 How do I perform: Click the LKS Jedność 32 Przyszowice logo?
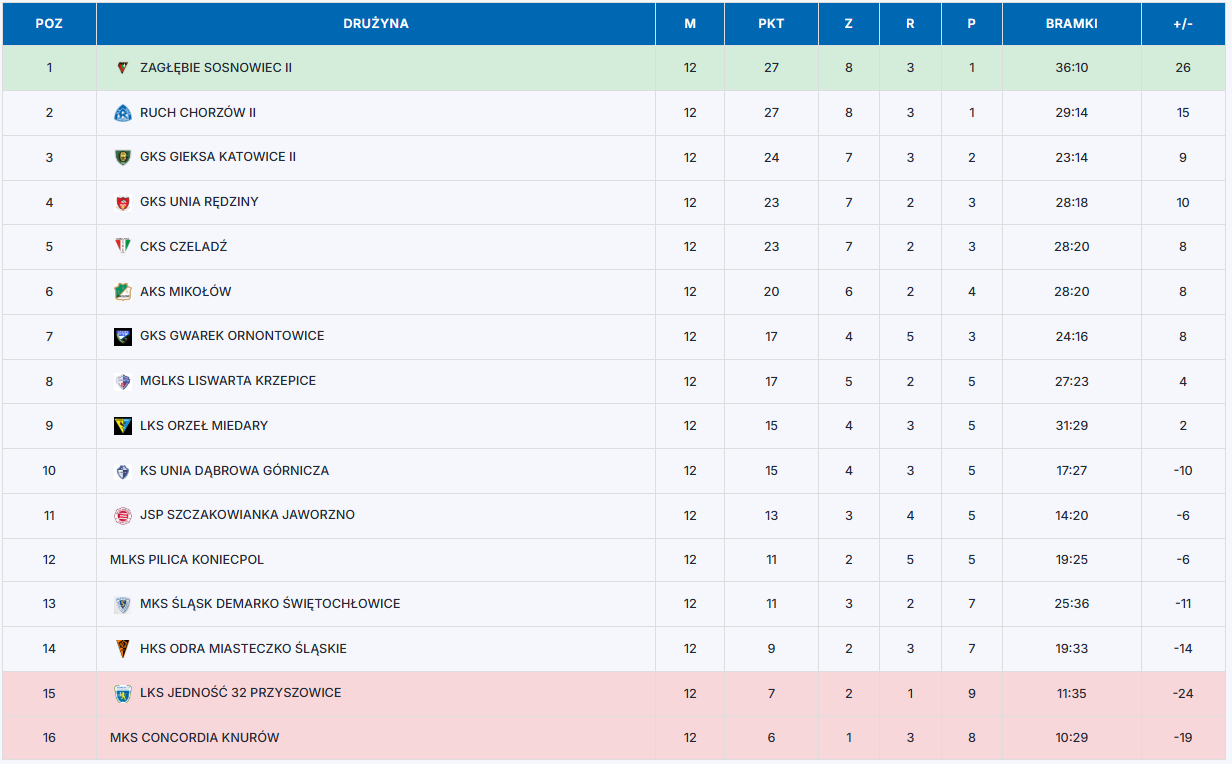[x=123, y=693]
